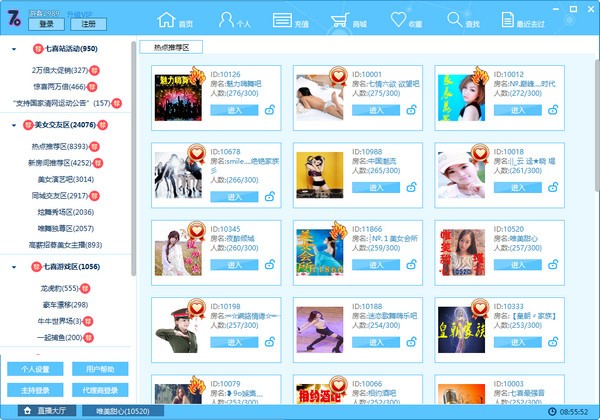Switch to the 热点推荐区 tab
This screenshot has height=420, width=600.
pyautogui.click(x=171, y=47)
